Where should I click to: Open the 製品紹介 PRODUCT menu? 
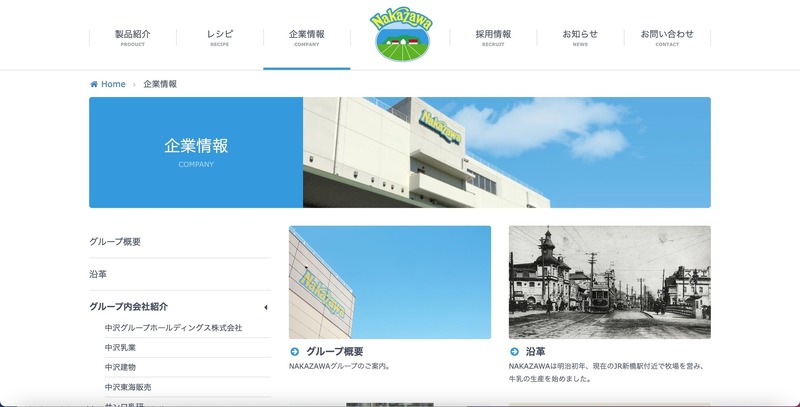point(132,38)
